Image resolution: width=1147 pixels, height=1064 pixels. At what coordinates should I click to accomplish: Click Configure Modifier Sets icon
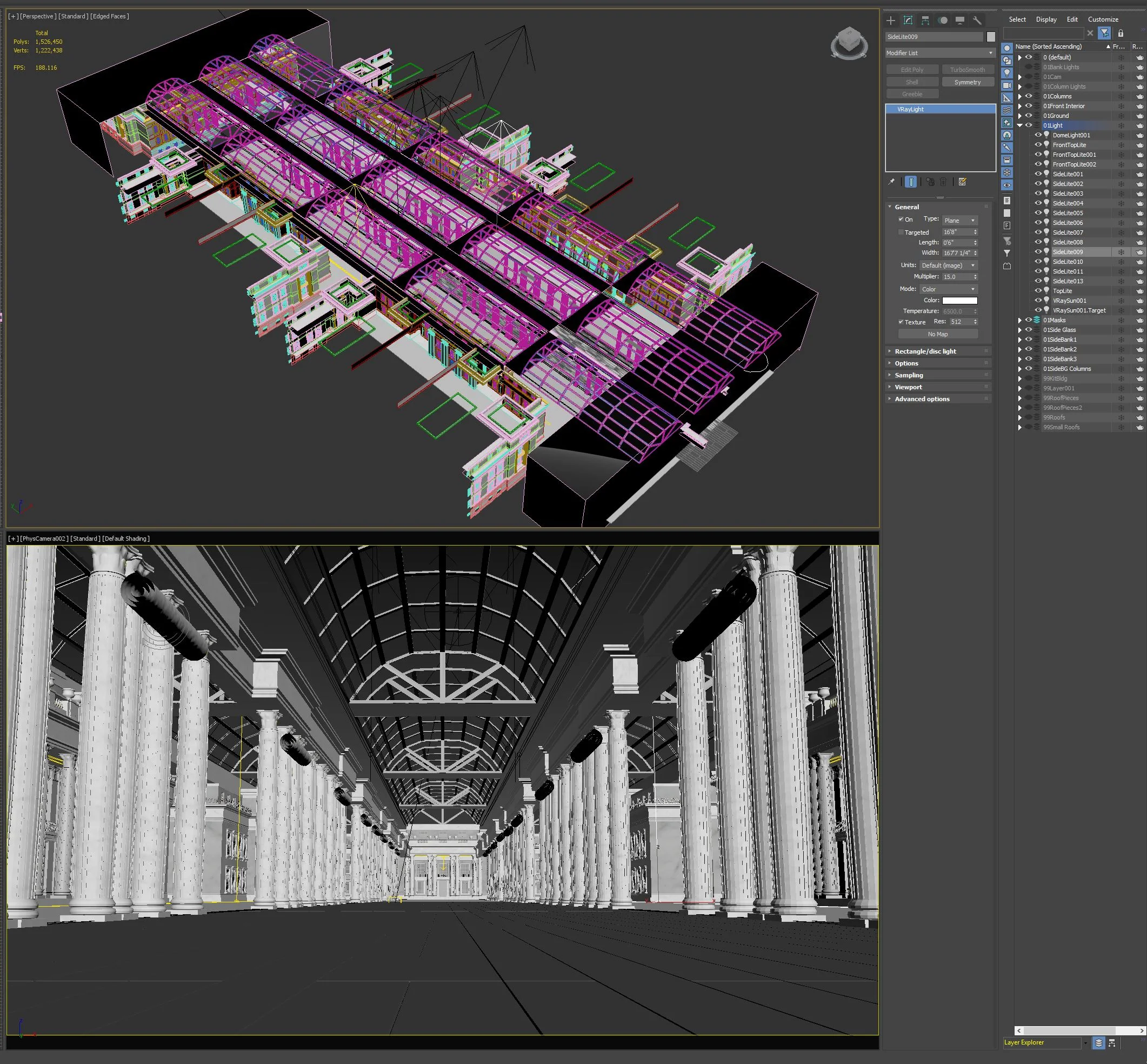[x=962, y=182]
